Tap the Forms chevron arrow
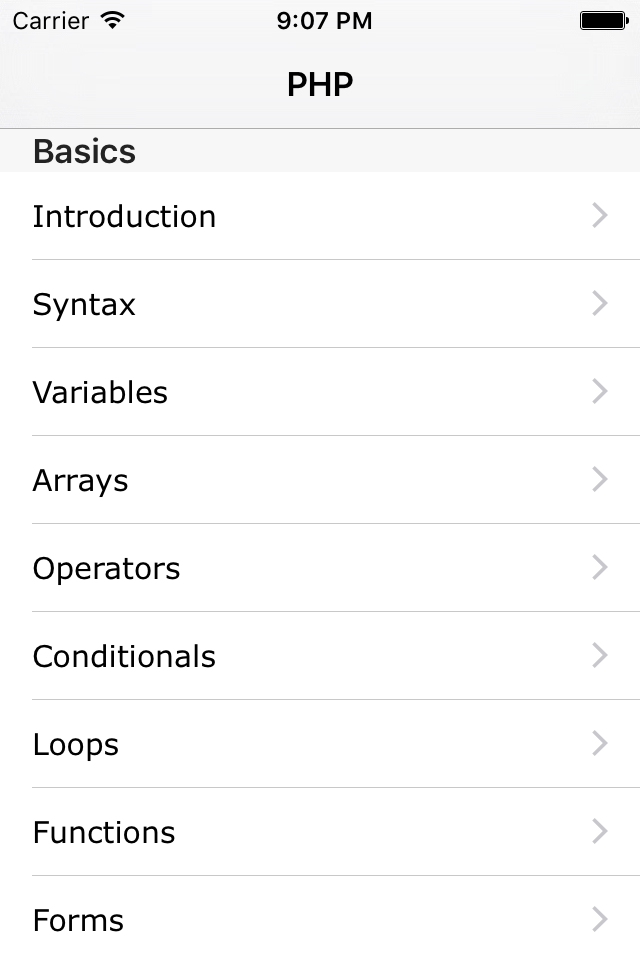The height and width of the screenshot is (960, 640). click(599, 920)
